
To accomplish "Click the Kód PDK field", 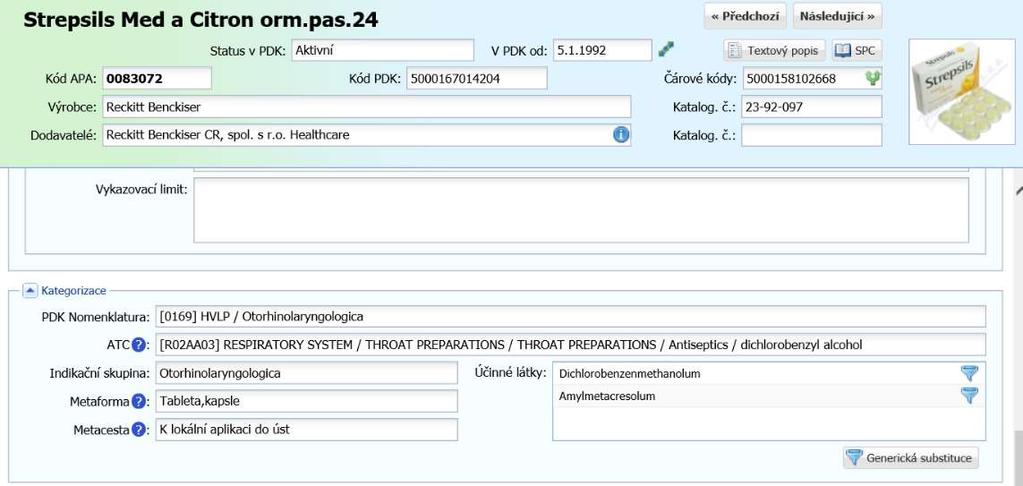I will pyautogui.click(x=477, y=79).
